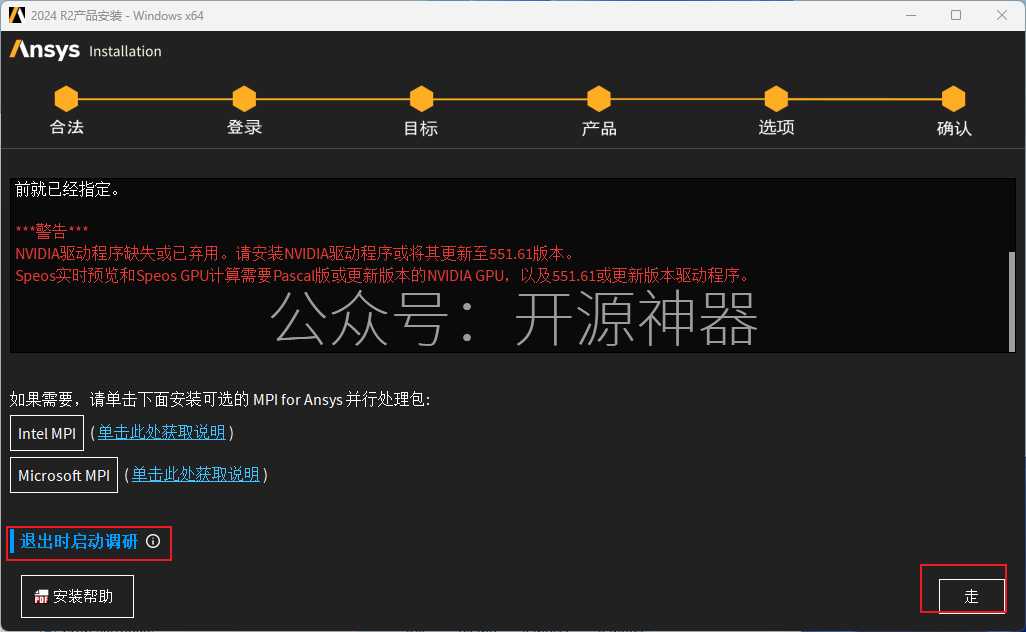Click the 走 button to finish
1026x632 pixels.
click(x=972, y=596)
